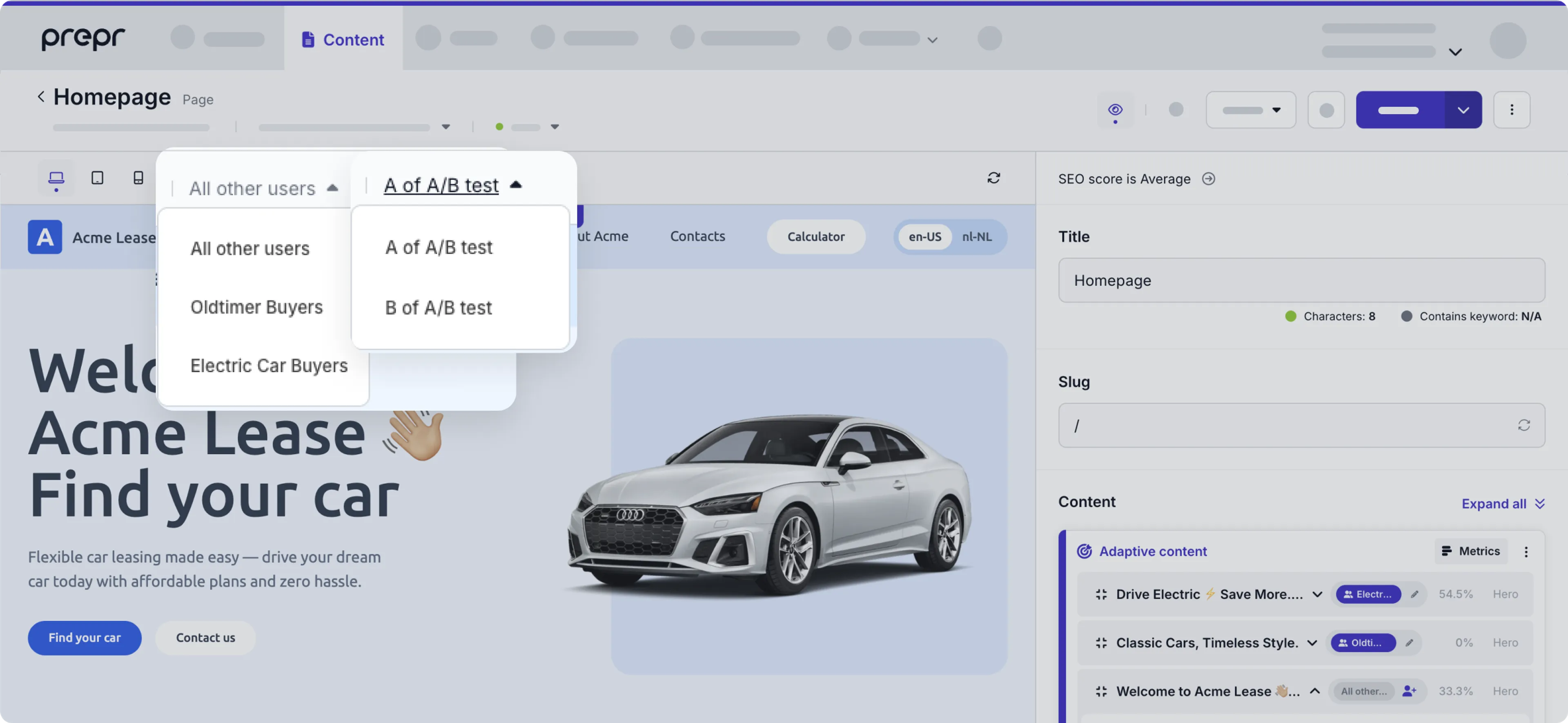Expand the Drive Electric variant chevron
Image resolution: width=1568 pixels, height=723 pixels.
click(1317, 594)
